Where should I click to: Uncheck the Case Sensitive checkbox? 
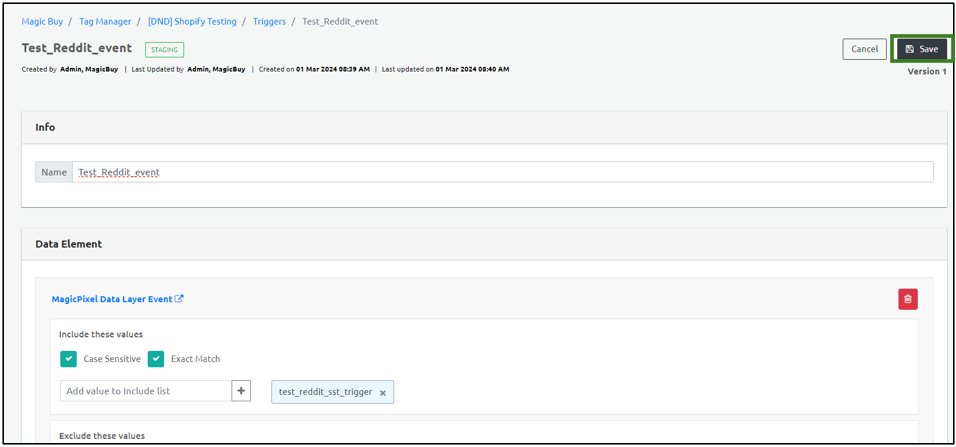point(68,359)
